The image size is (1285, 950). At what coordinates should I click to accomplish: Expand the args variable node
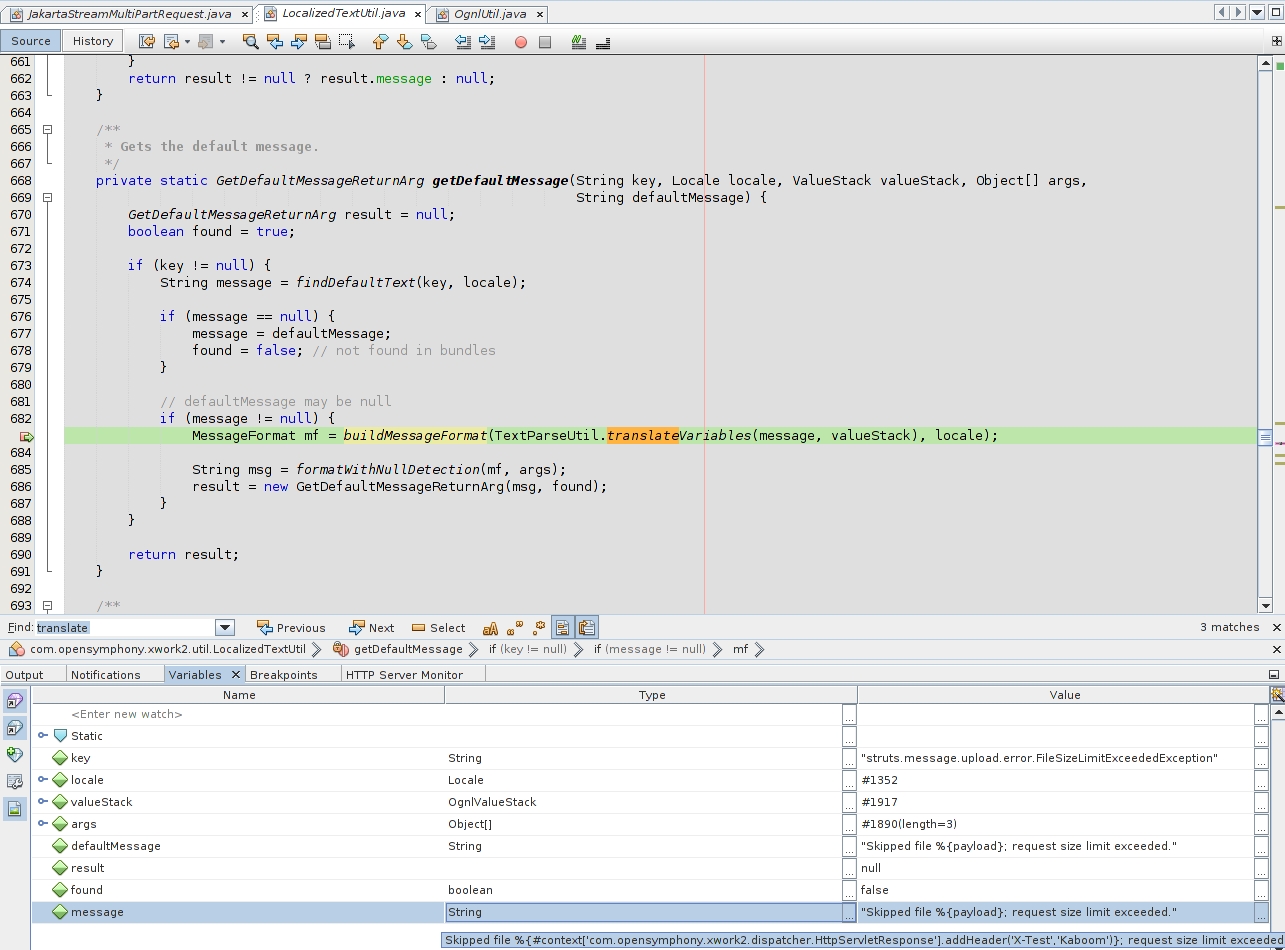43,824
